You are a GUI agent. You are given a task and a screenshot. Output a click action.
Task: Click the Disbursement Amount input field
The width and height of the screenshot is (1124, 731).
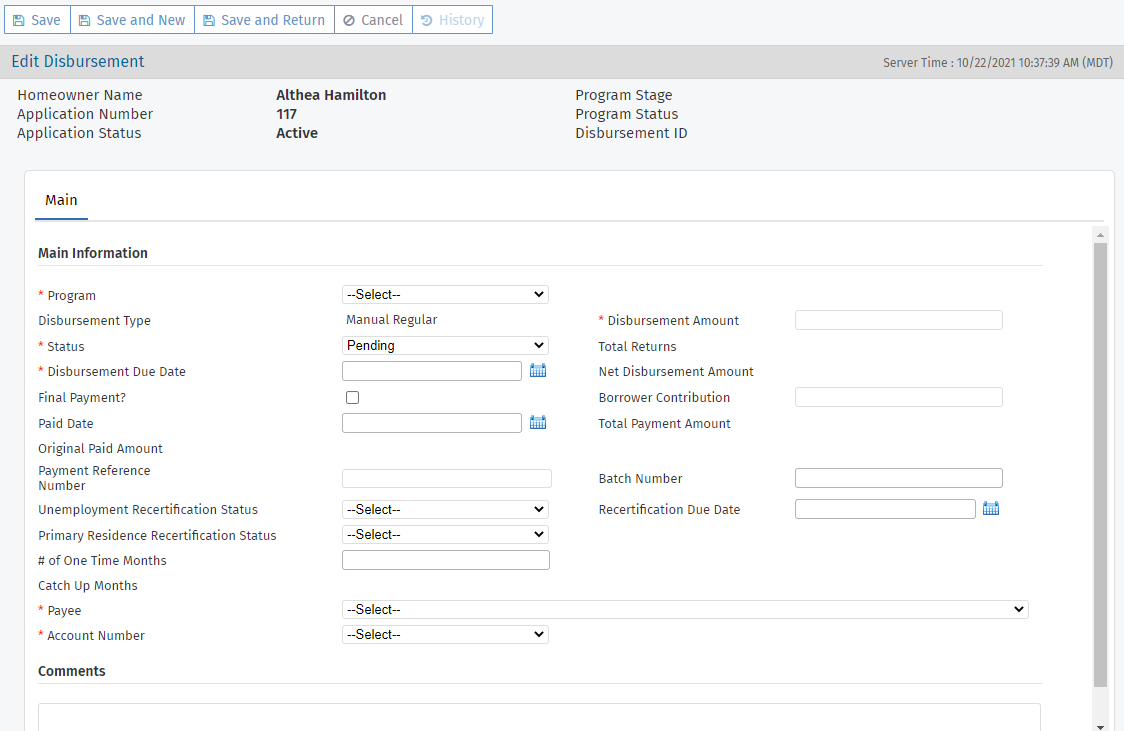click(x=897, y=320)
